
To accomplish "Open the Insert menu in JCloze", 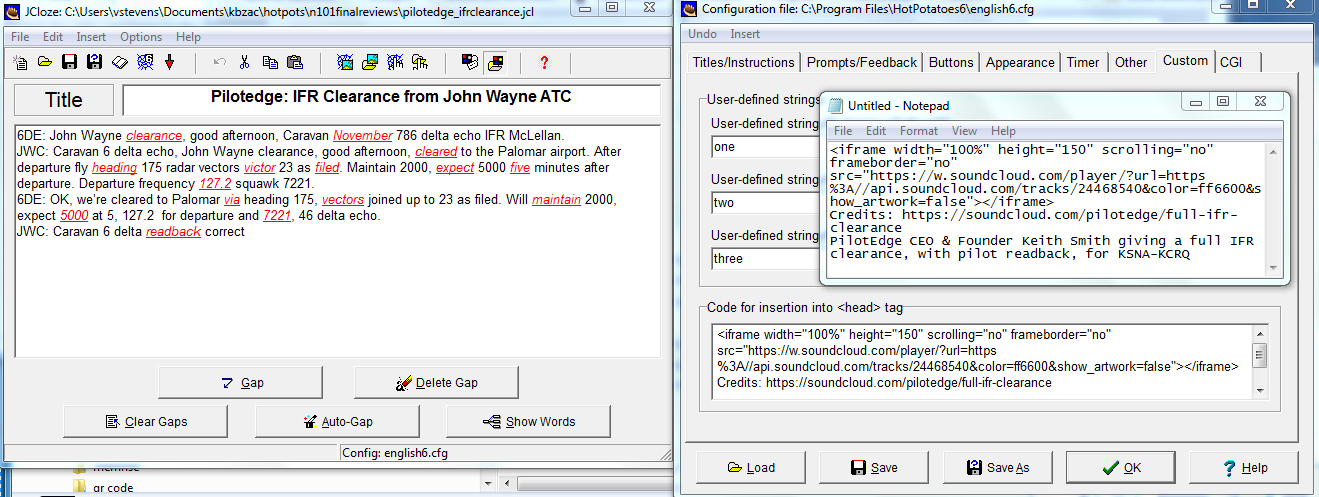I will pos(91,37).
